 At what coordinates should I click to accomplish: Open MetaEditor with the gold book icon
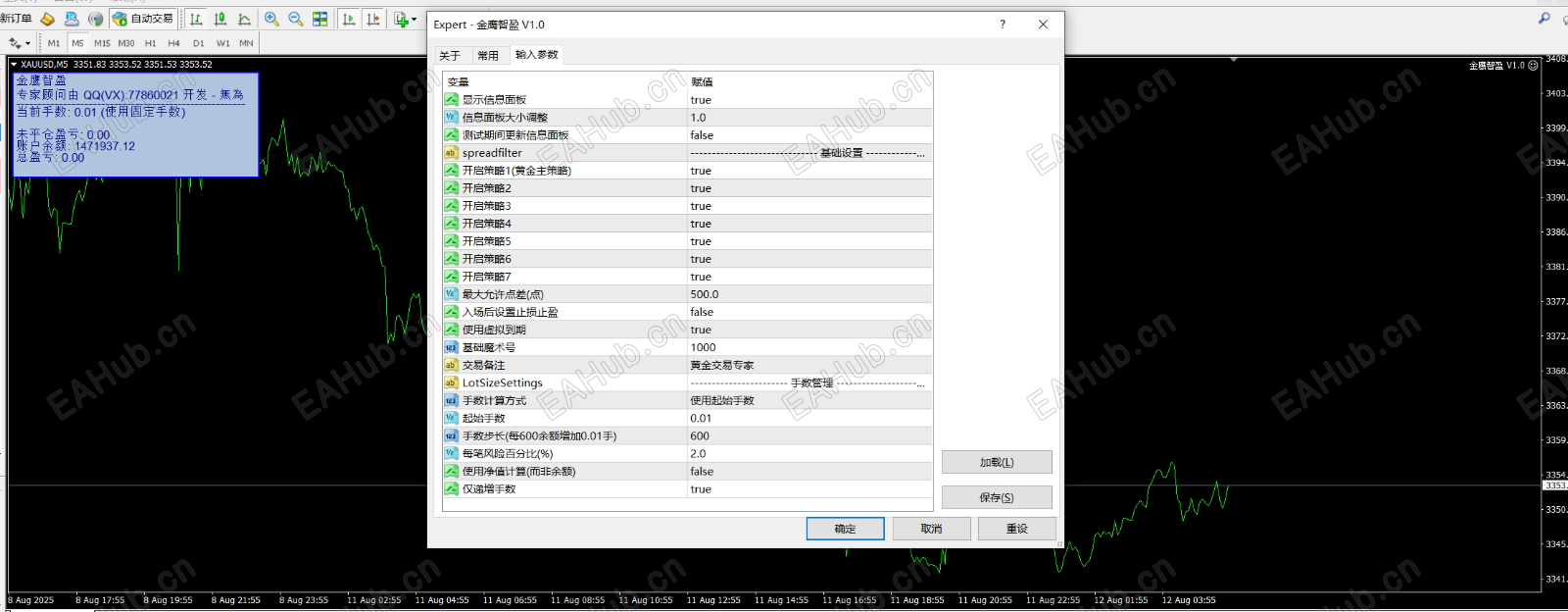point(47,19)
